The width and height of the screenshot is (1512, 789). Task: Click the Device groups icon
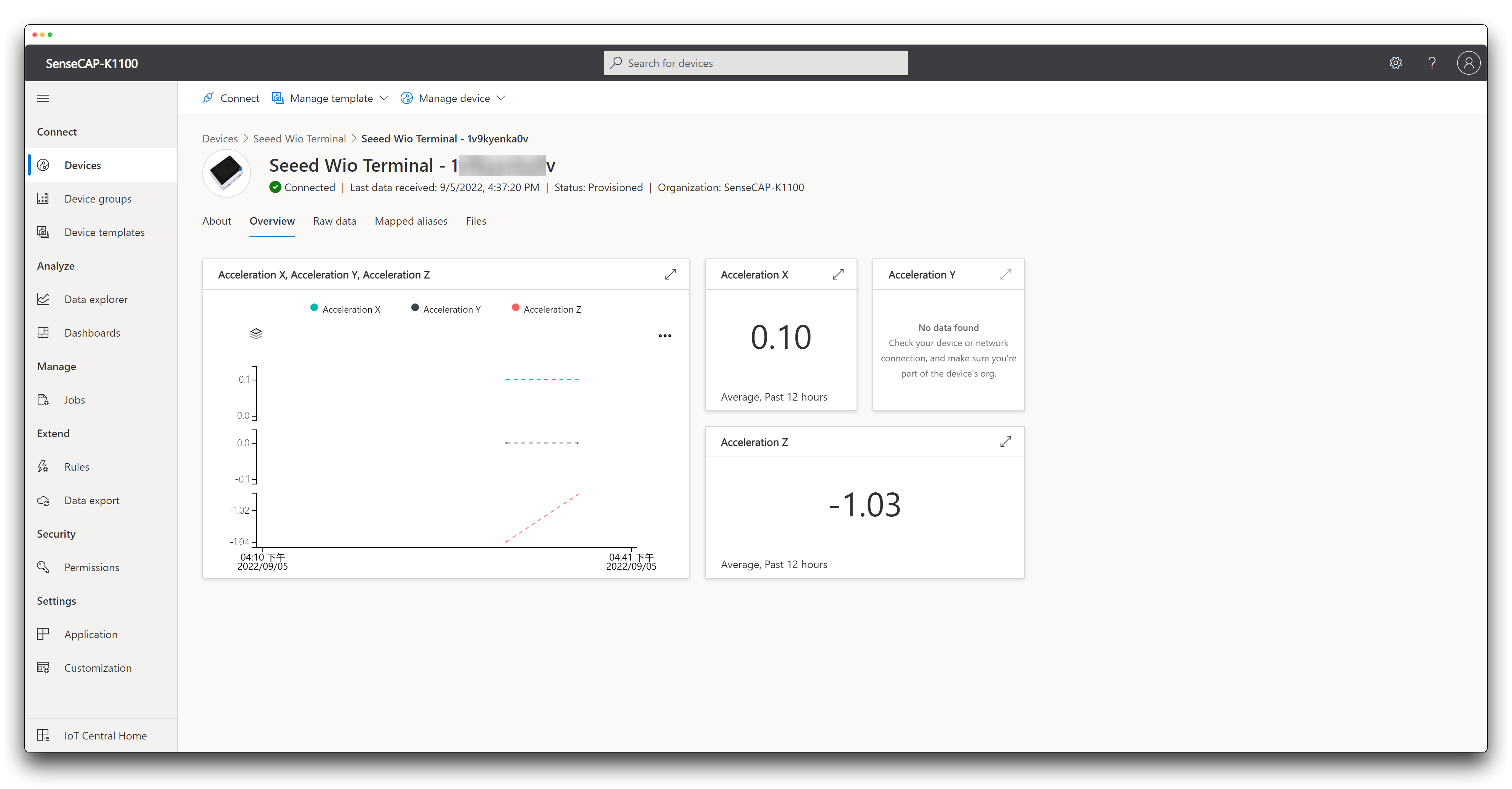(x=43, y=198)
